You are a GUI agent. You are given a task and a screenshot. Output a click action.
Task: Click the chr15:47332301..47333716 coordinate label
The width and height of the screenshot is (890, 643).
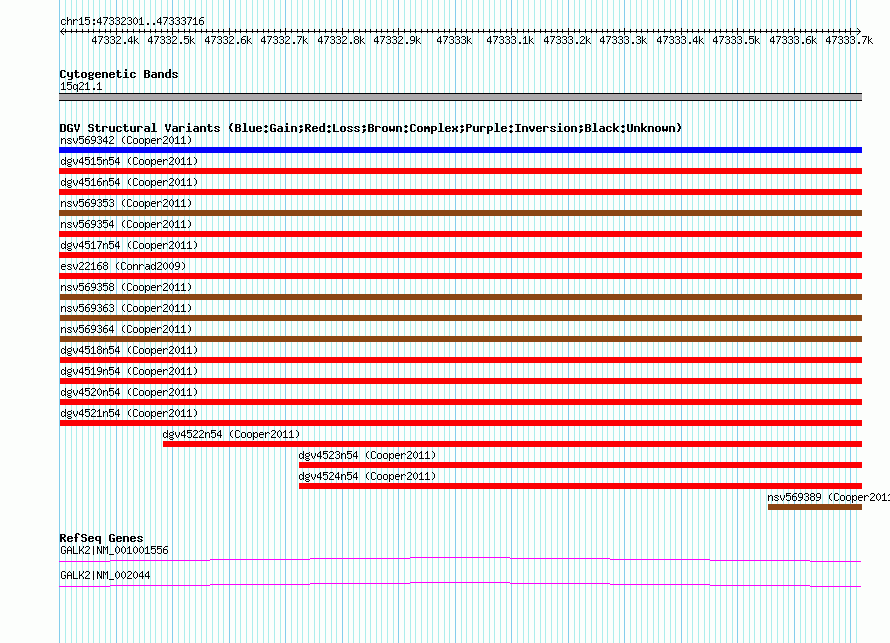pyautogui.click(x=132, y=22)
